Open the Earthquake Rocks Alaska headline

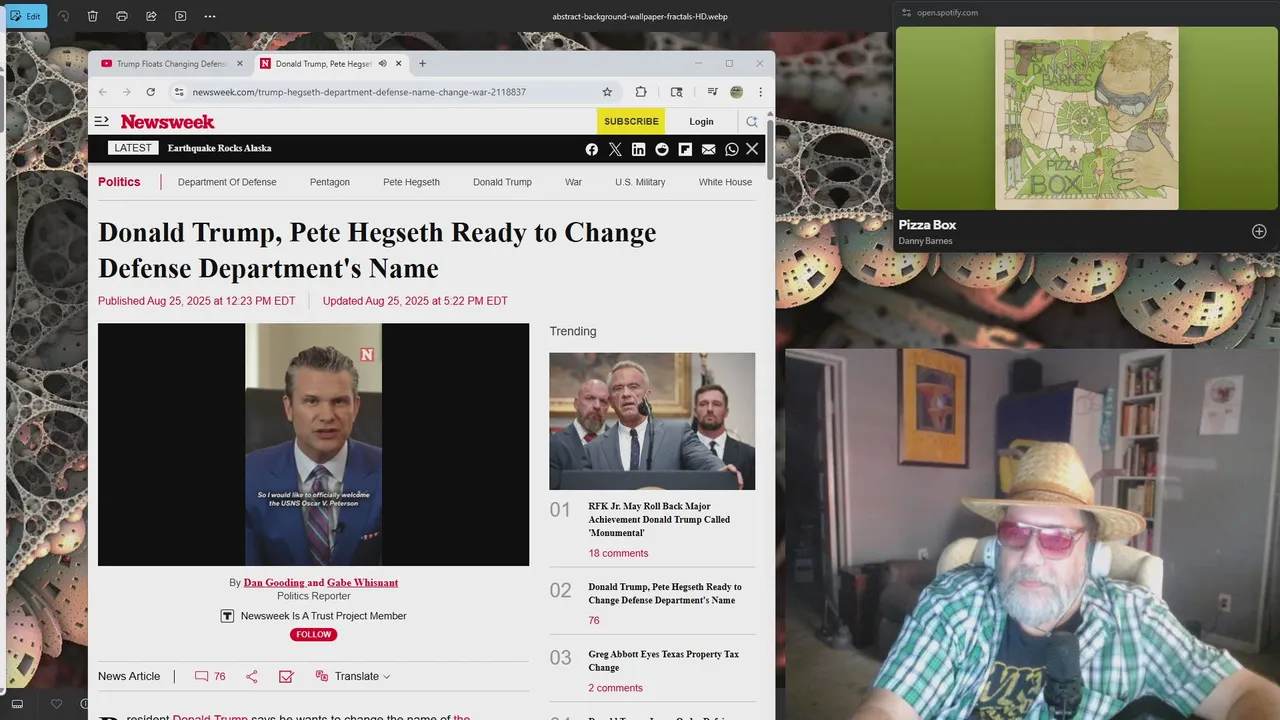pos(219,148)
